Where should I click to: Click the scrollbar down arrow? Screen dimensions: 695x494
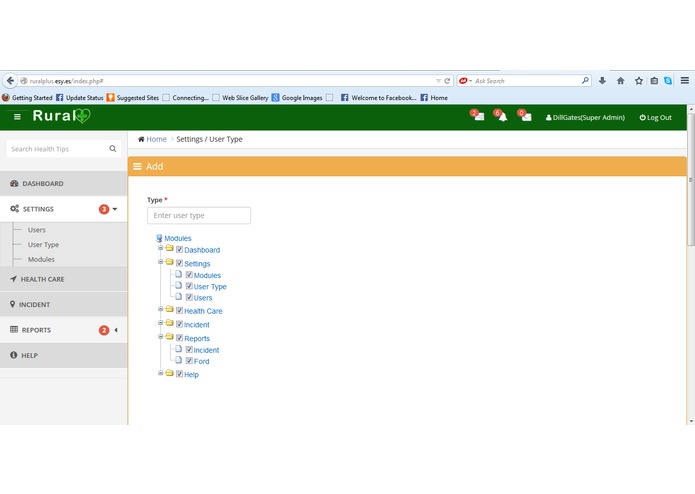(691, 421)
